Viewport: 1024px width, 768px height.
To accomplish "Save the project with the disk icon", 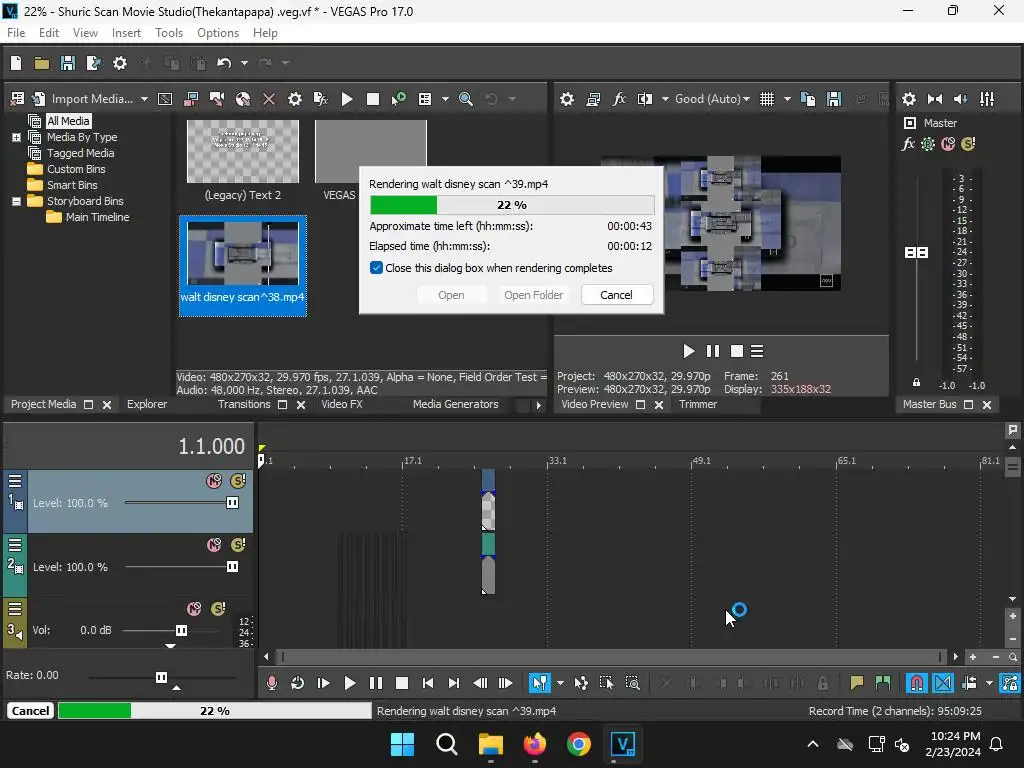I will (x=68, y=63).
